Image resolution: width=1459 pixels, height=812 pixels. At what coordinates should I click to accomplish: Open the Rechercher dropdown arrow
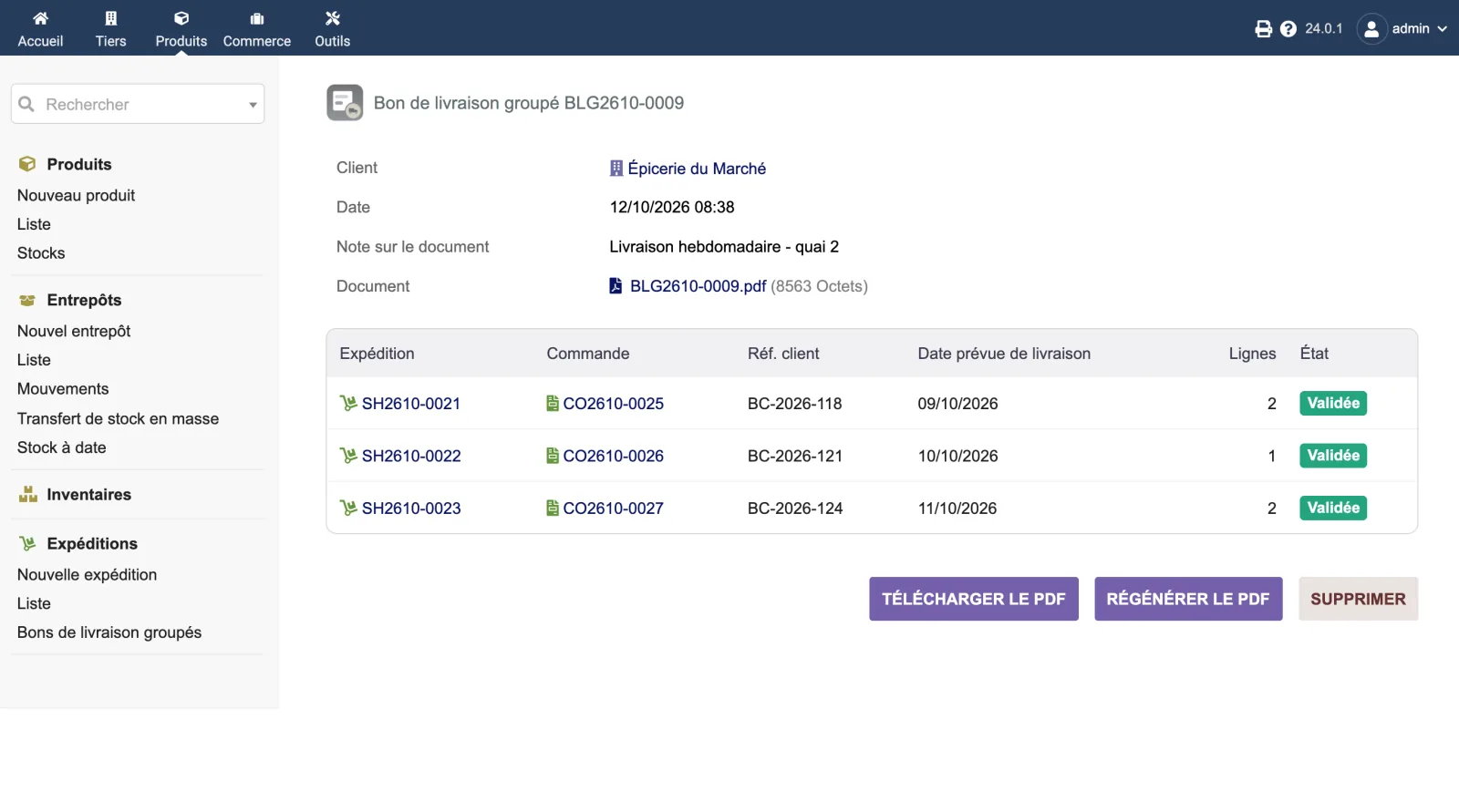tap(253, 105)
